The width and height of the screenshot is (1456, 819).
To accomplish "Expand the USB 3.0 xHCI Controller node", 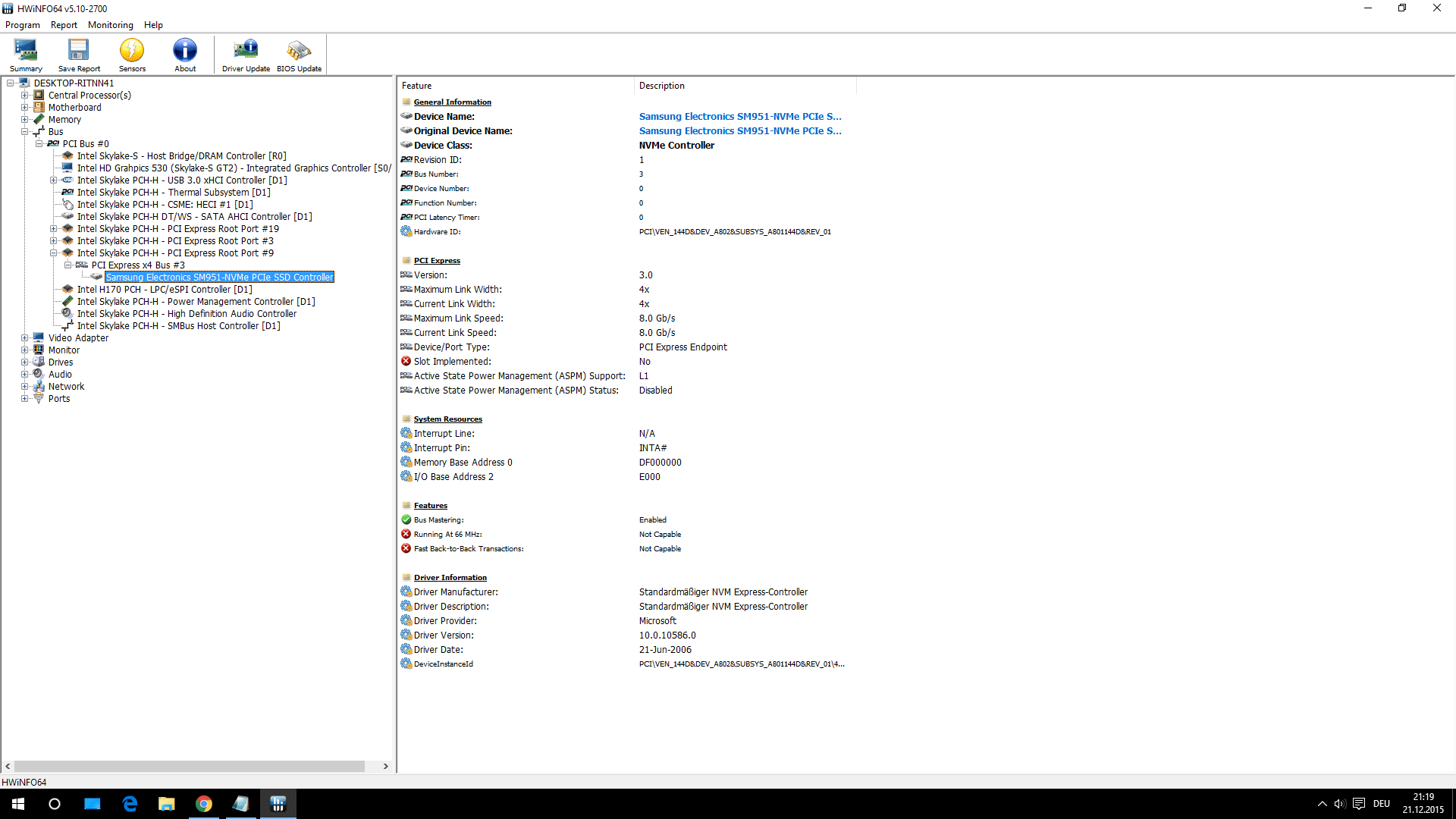I will tap(54, 180).
